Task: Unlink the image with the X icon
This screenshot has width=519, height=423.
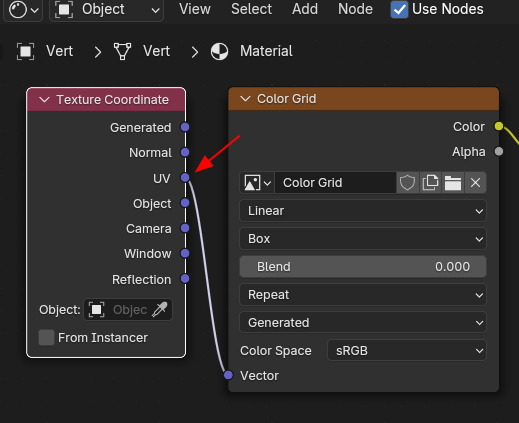Action: (475, 183)
